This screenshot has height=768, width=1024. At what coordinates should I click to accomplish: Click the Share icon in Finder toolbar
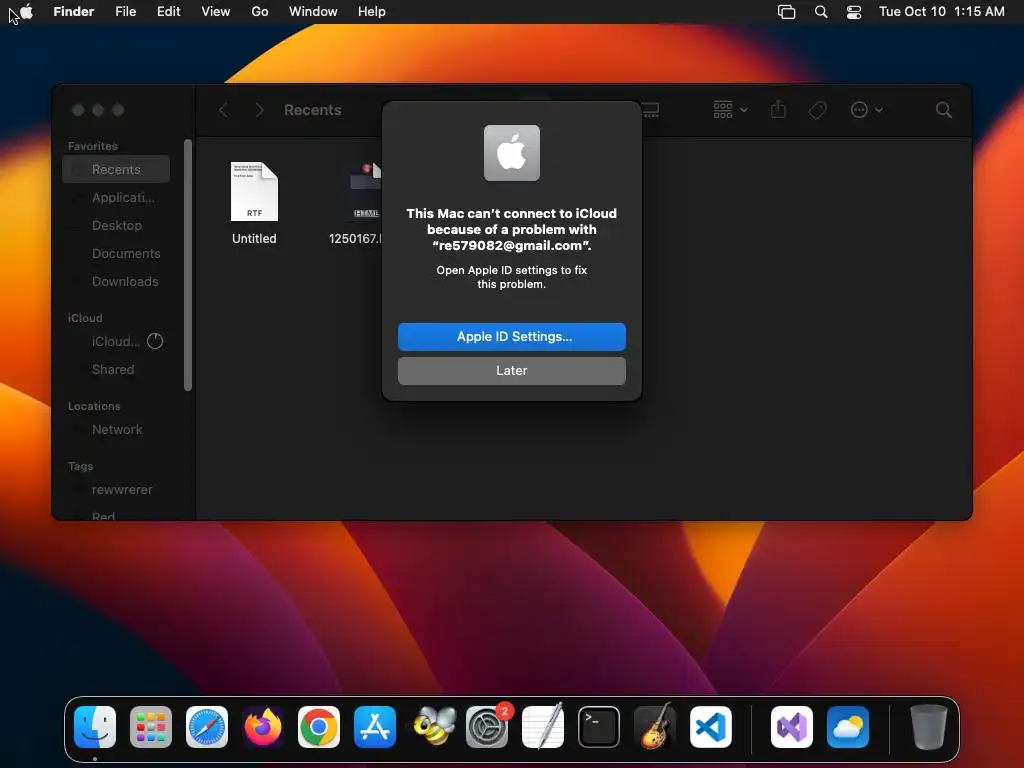pyautogui.click(x=778, y=109)
